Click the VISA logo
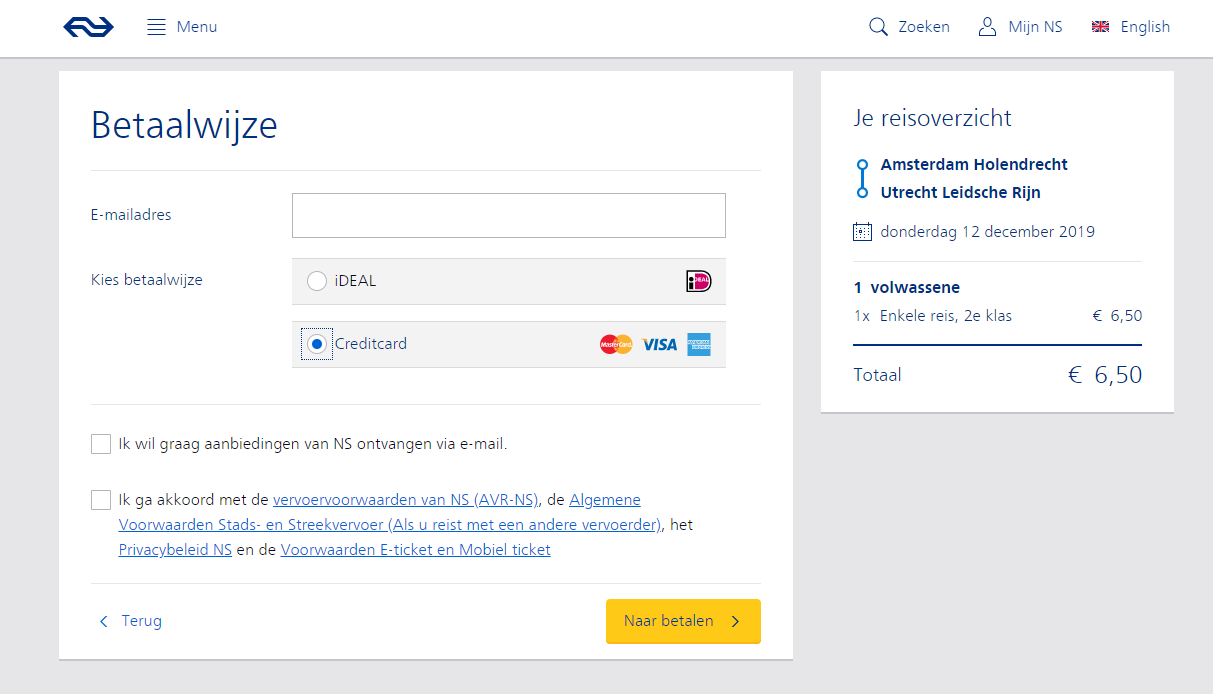1213x694 pixels. [x=659, y=344]
